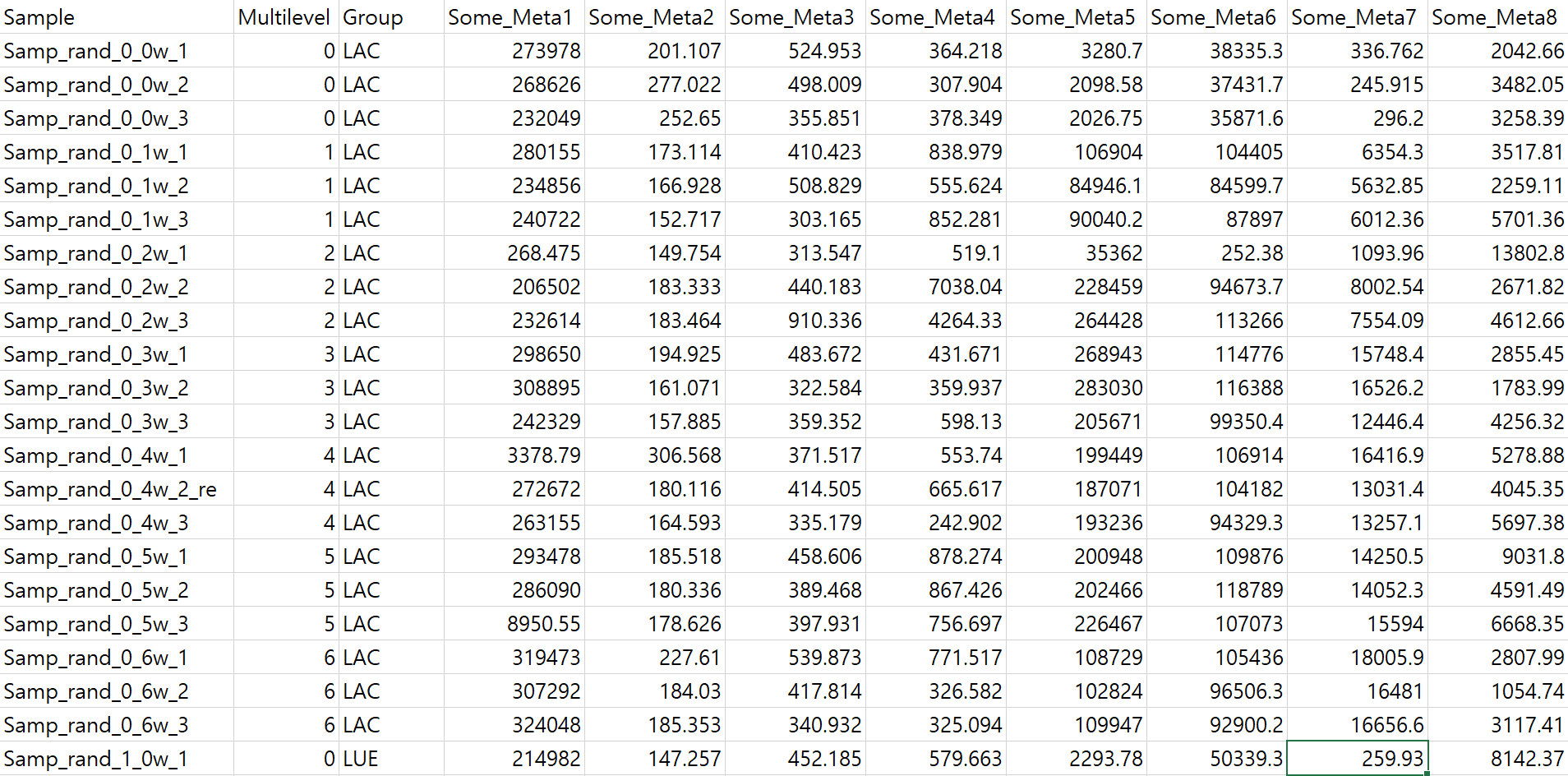This screenshot has width=1568, height=776.
Task: Select cell Samp_rand_0_5w_3
Action: click(117, 624)
